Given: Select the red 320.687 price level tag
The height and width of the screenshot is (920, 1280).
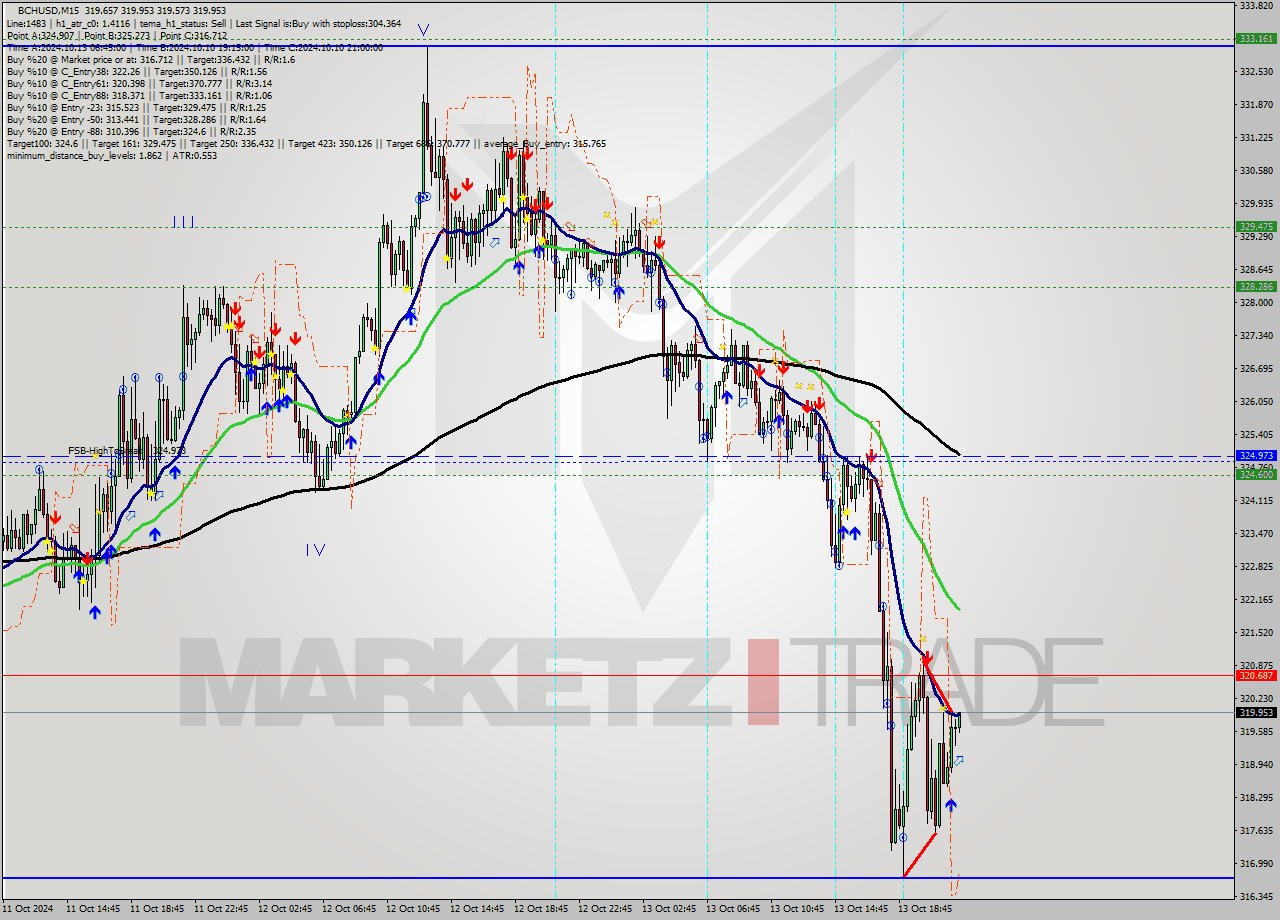Looking at the screenshot, I should click(1255, 675).
